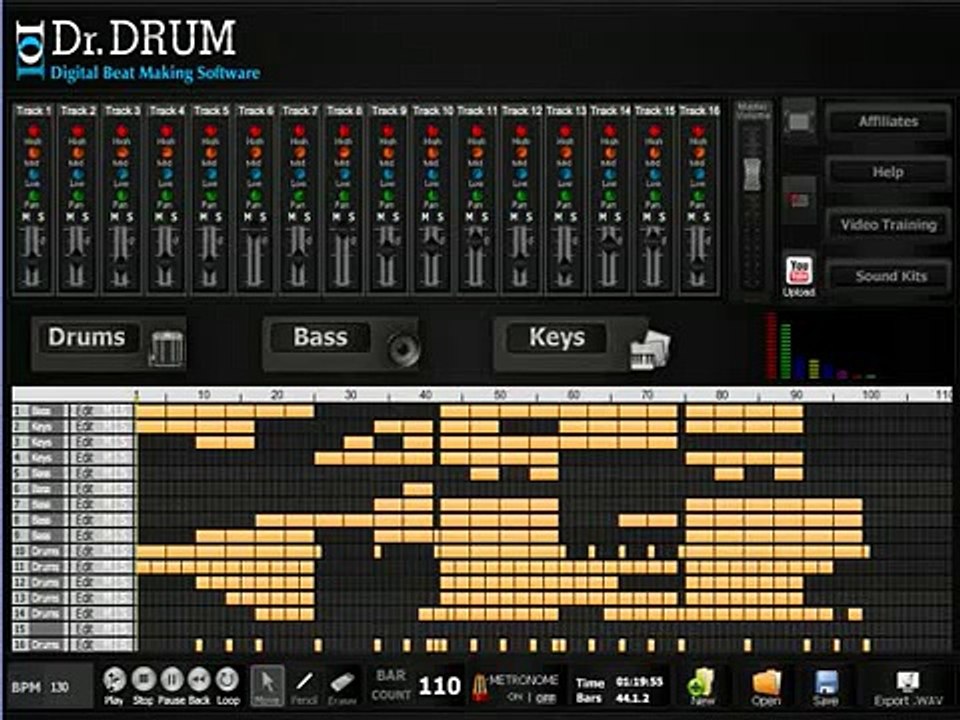The width and height of the screenshot is (960, 720).
Task: Click Track 8 red High knob
Action: click(x=343, y=131)
